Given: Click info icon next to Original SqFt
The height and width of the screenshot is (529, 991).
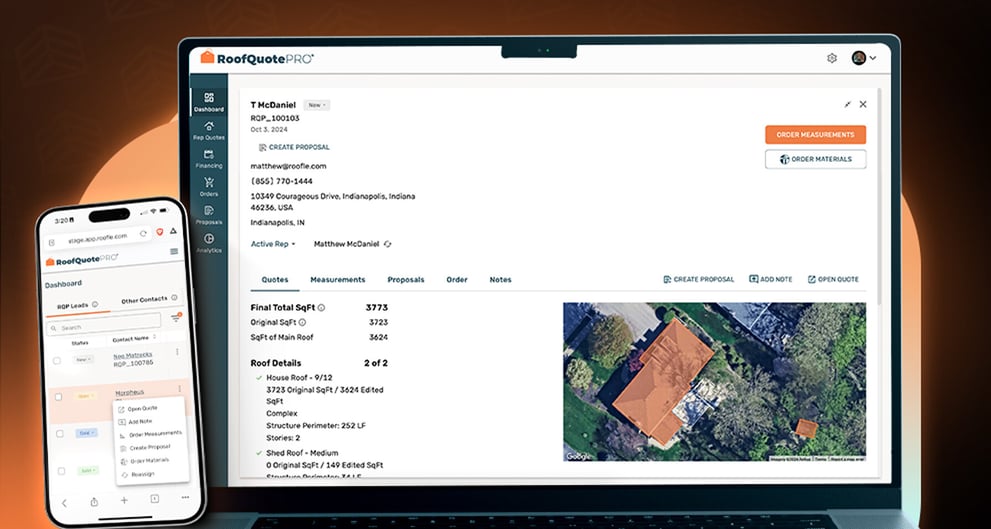Looking at the screenshot, I should [302, 322].
